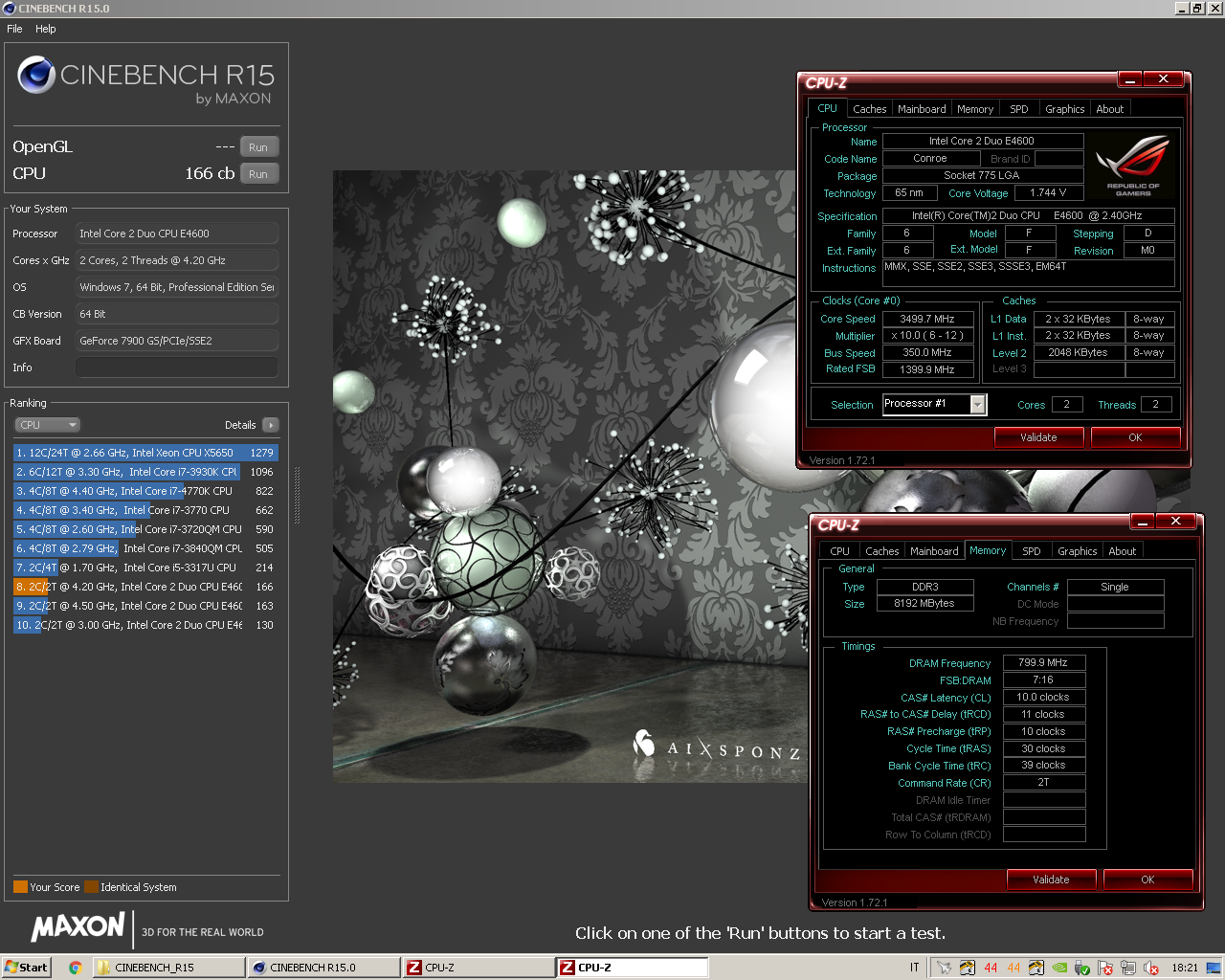Click the CINEBENCH R15.0 taskbar button
The image size is (1225, 980).
pyautogui.click(x=323, y=968)
